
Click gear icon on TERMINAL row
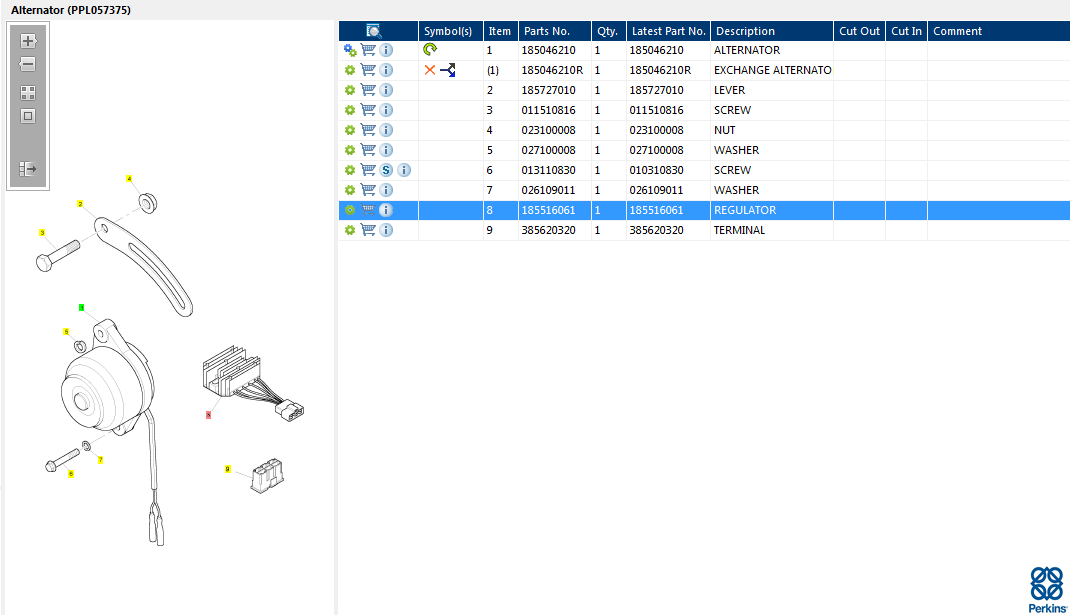click(x=350, y=230)
